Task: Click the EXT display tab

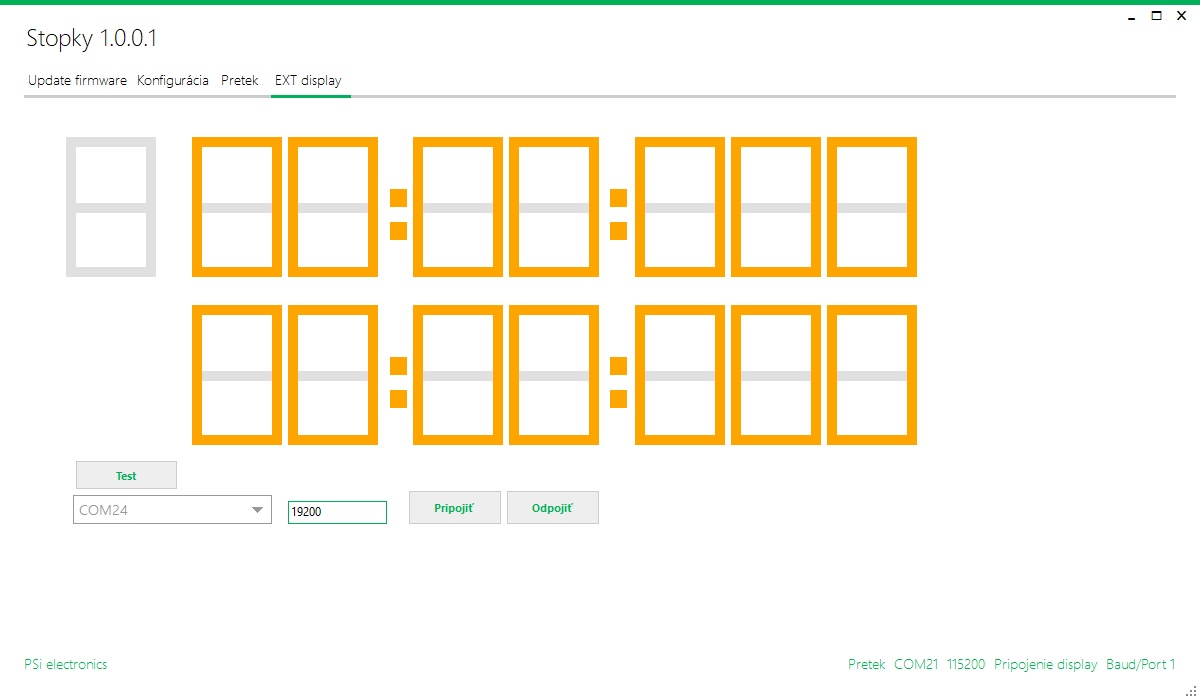Action: point(308,80)
